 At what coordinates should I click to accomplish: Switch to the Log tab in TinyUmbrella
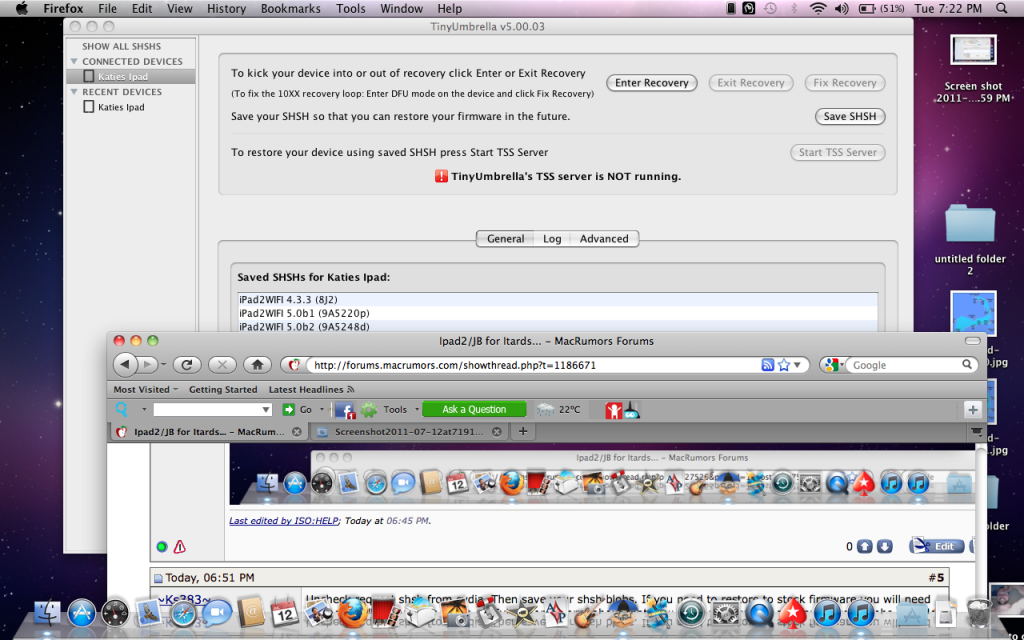pos(552,239)
